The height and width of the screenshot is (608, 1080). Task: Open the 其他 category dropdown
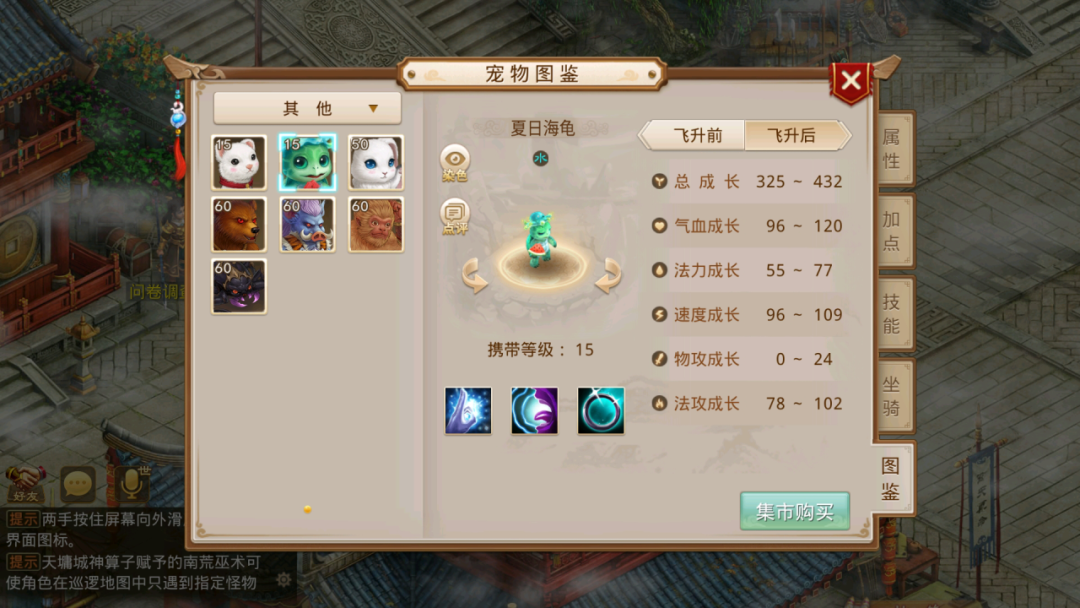(307, 108)
